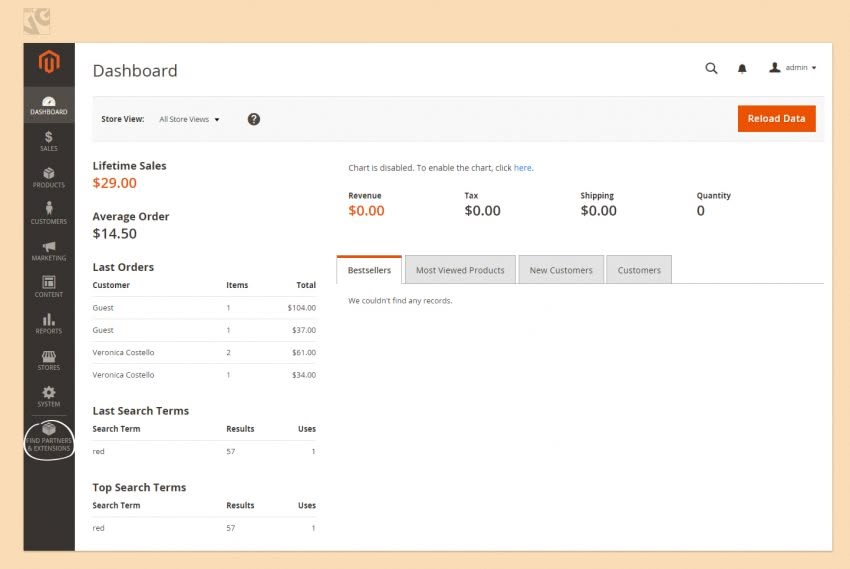Click the Reload Data button
Viewport: 850px width, 569px height.
point(776,119)
